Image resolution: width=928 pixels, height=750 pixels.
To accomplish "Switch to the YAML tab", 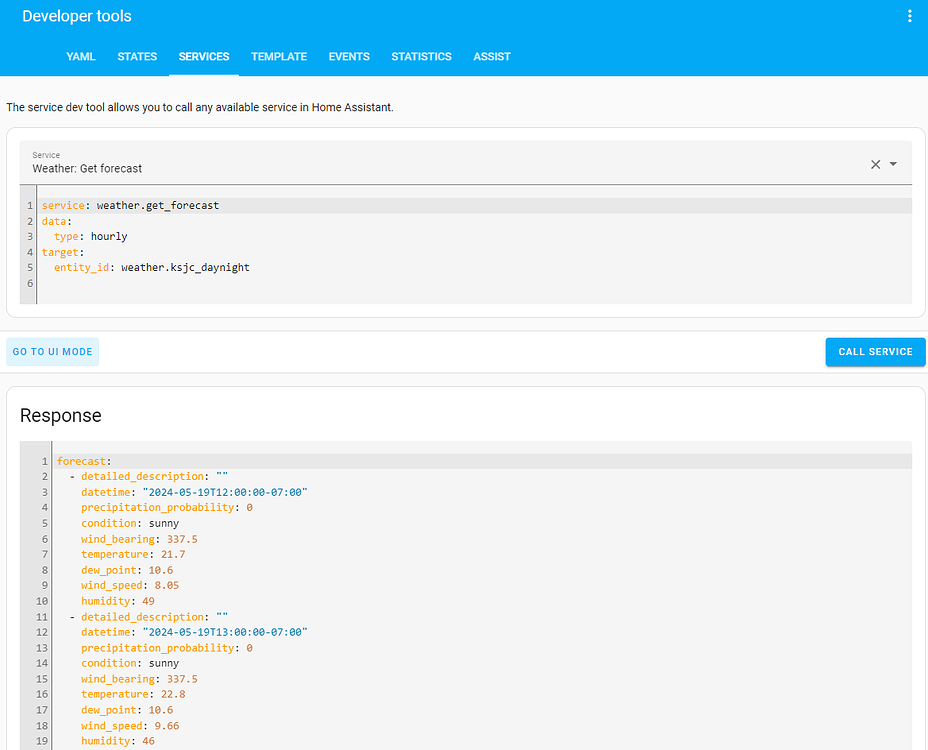I will tap(81, 57).
